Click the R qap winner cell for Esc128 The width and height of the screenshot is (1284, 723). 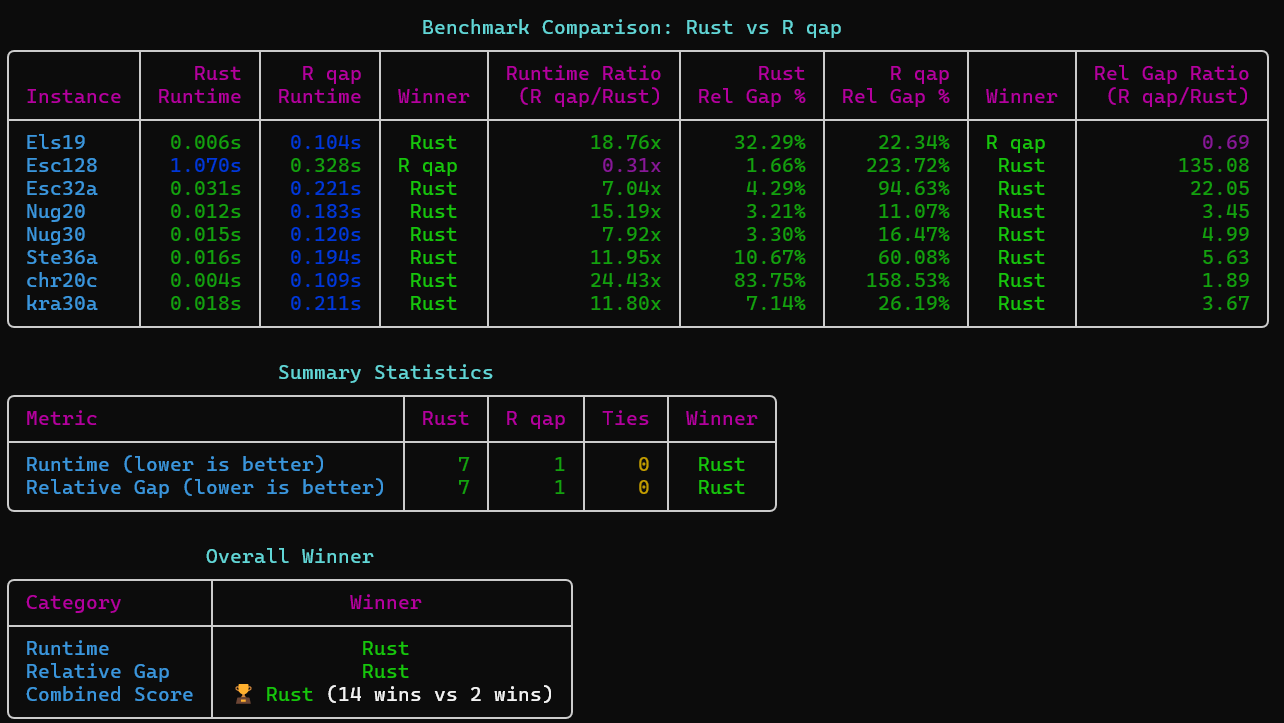[x=430, y=165]
